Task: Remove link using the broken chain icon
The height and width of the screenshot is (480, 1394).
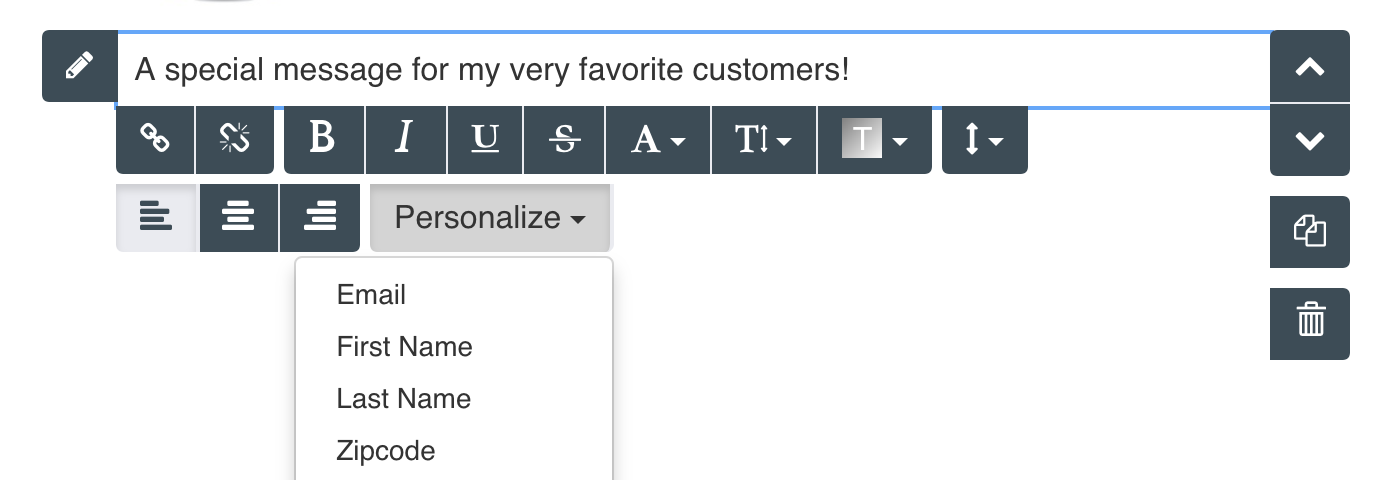Action: [x=235, y=140]
